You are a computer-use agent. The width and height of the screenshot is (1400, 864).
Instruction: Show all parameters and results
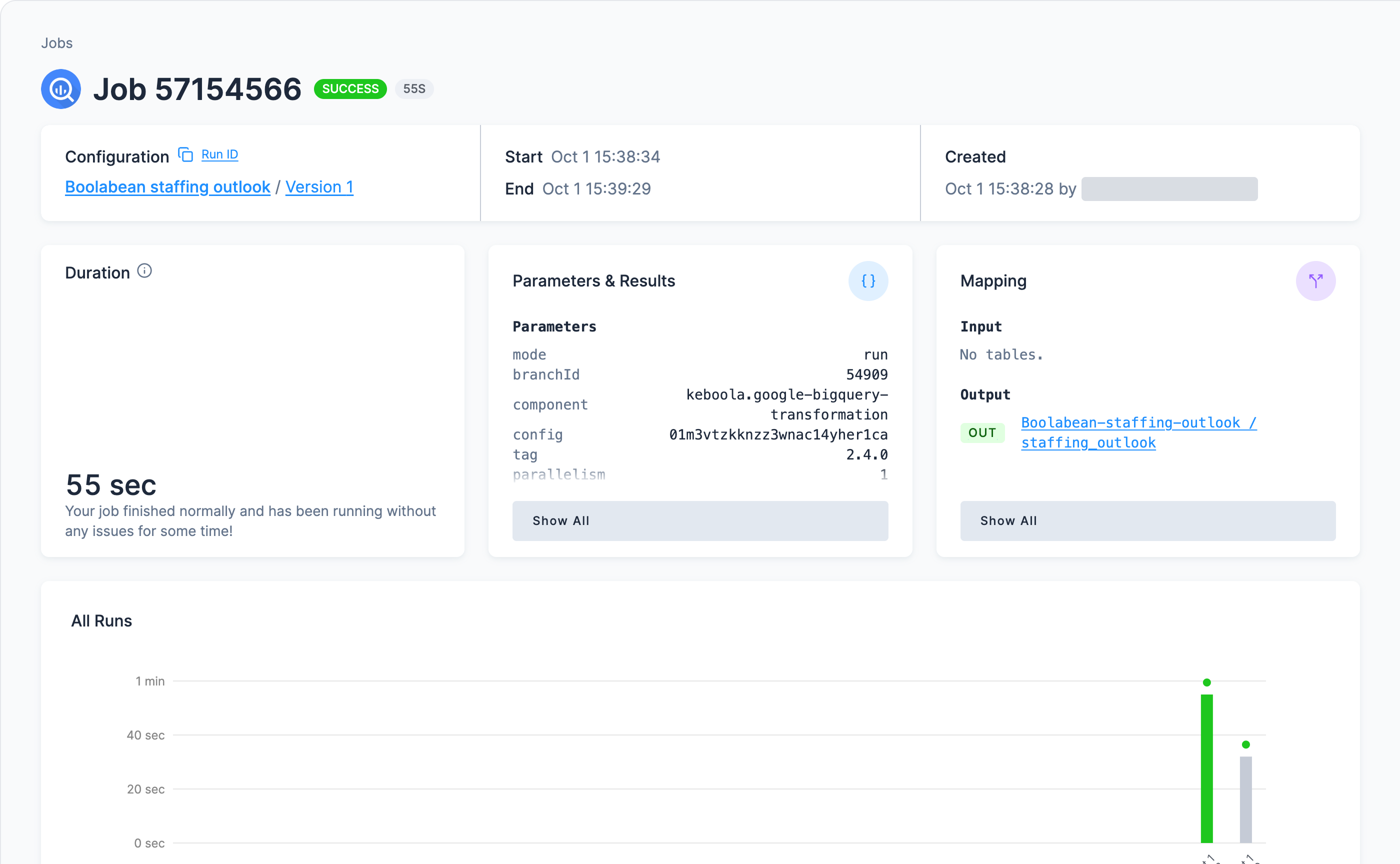click(699, 520)
